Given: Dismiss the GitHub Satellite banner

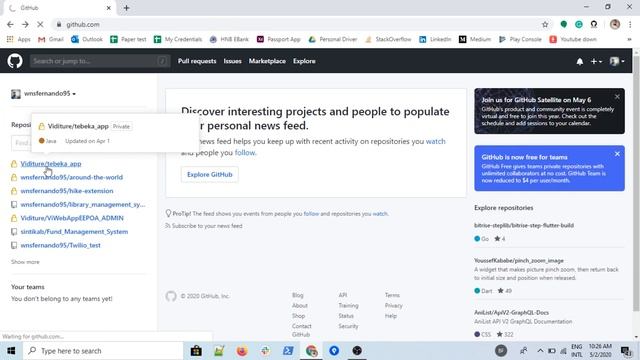Looking at the screenshot, I should tap(617, 97).
